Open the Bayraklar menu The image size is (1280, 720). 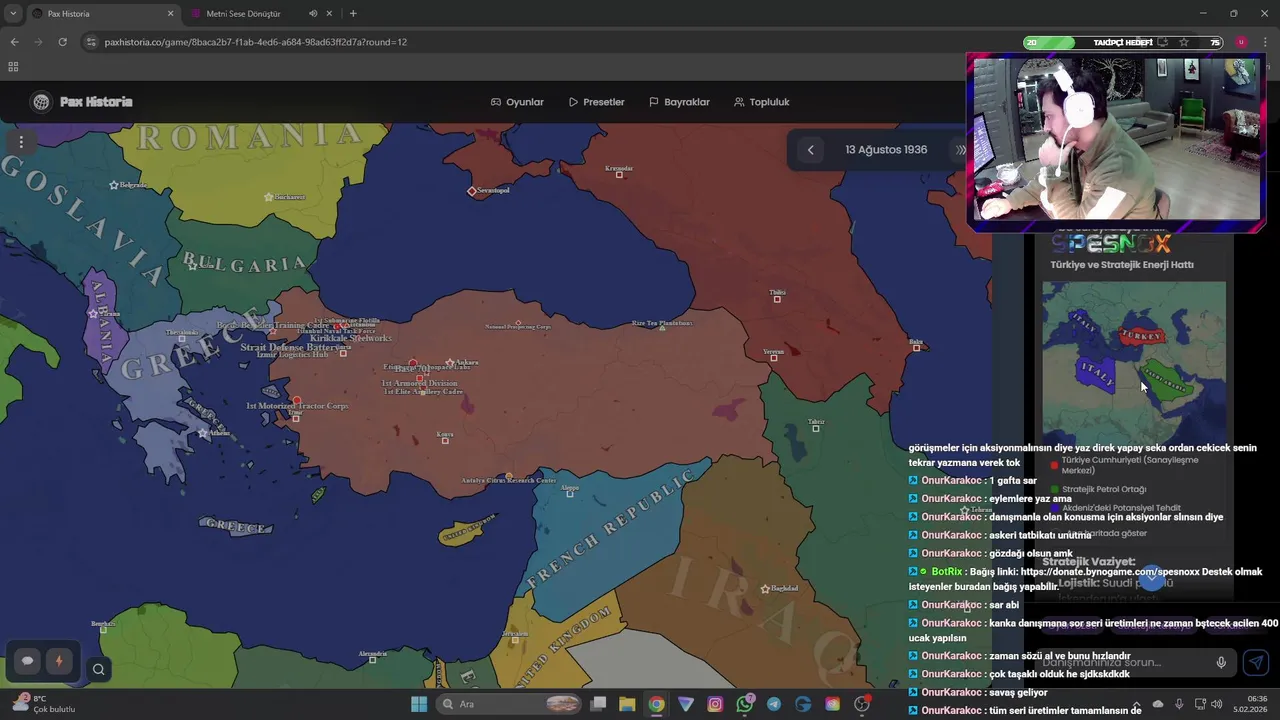[679, 102]
